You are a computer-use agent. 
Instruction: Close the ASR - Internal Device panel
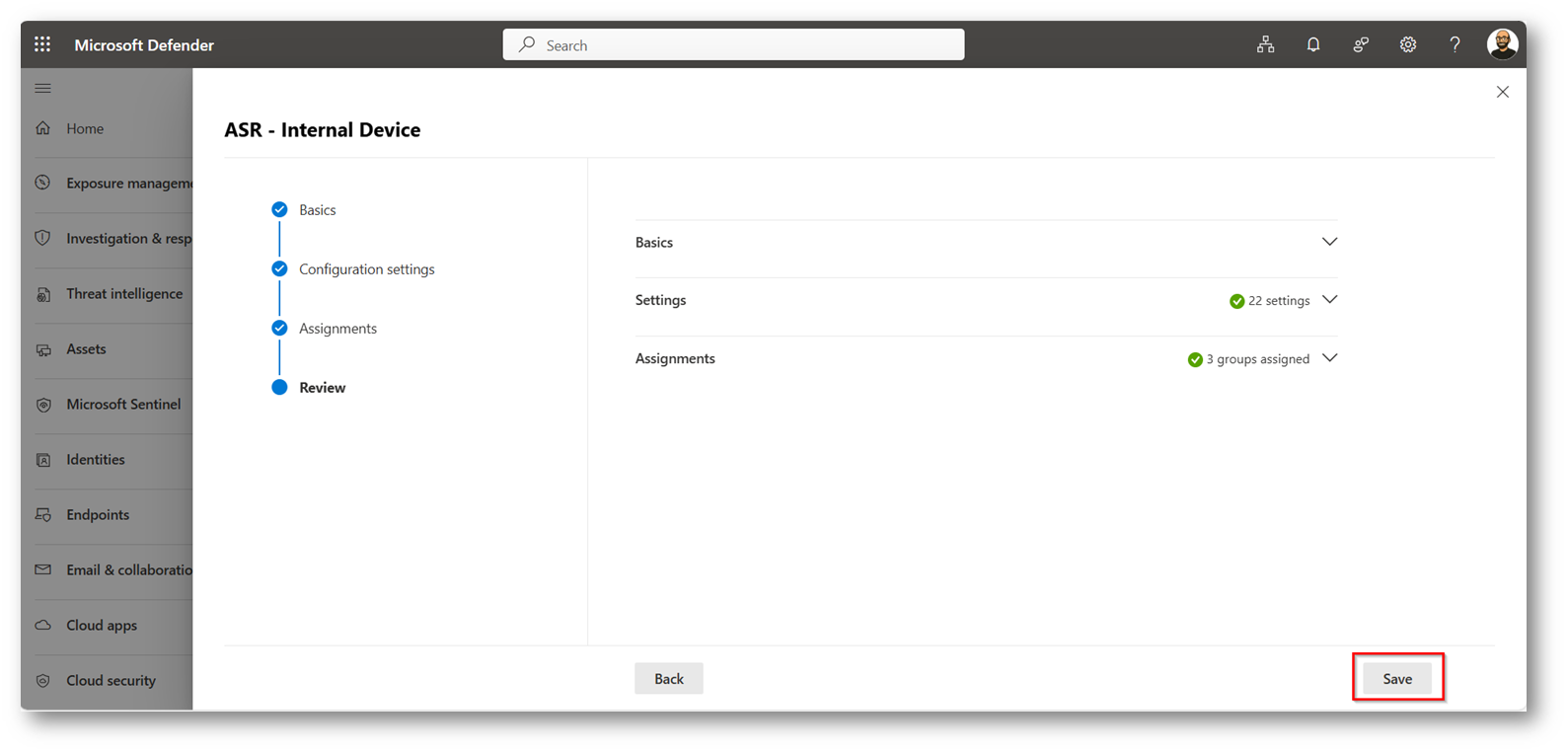pyautogui.click(x=1503, y=92)
